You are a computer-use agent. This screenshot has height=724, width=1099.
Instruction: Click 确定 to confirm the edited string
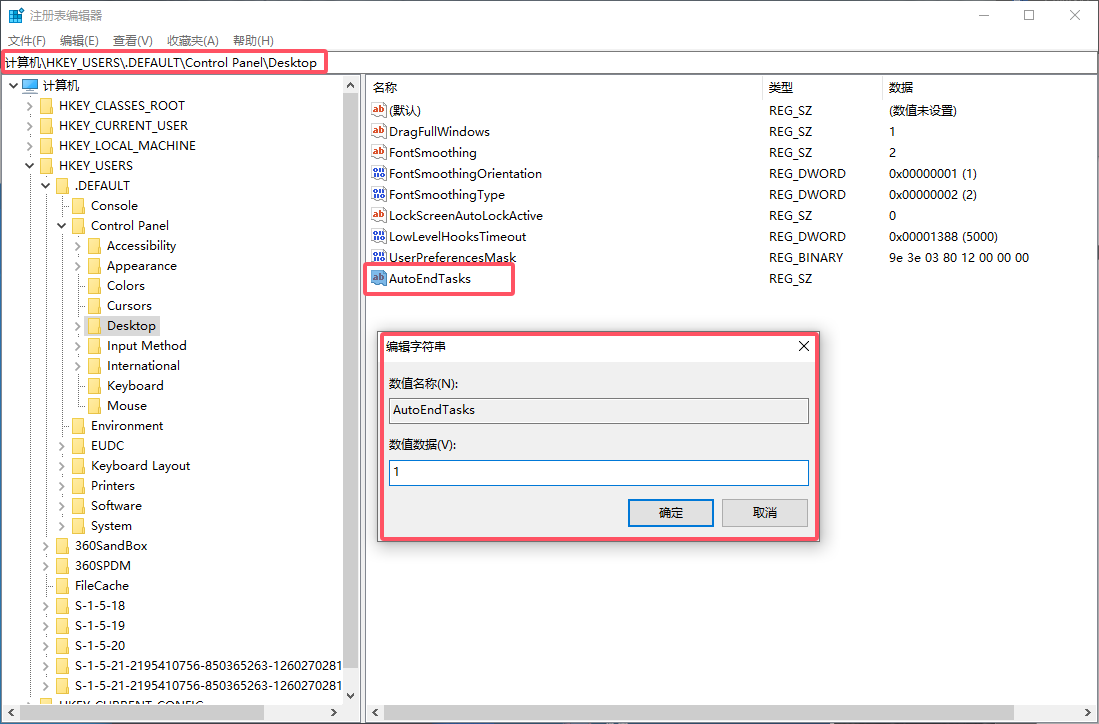tap(670, 512)
